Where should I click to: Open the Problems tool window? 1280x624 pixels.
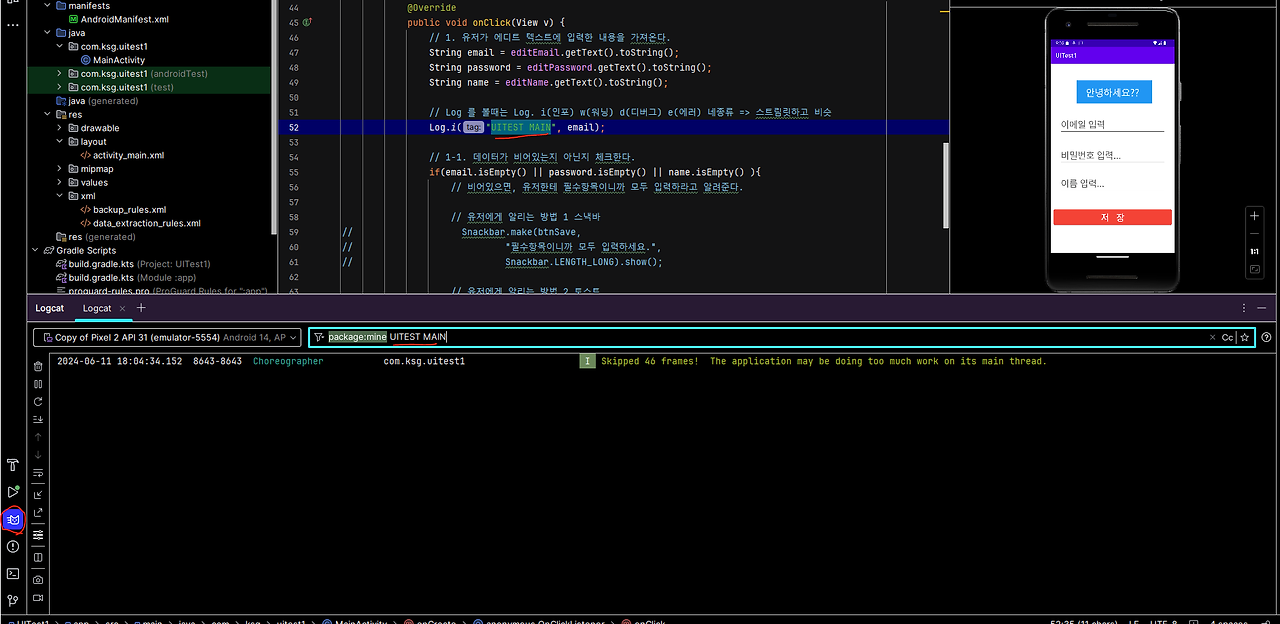point(12,546)
